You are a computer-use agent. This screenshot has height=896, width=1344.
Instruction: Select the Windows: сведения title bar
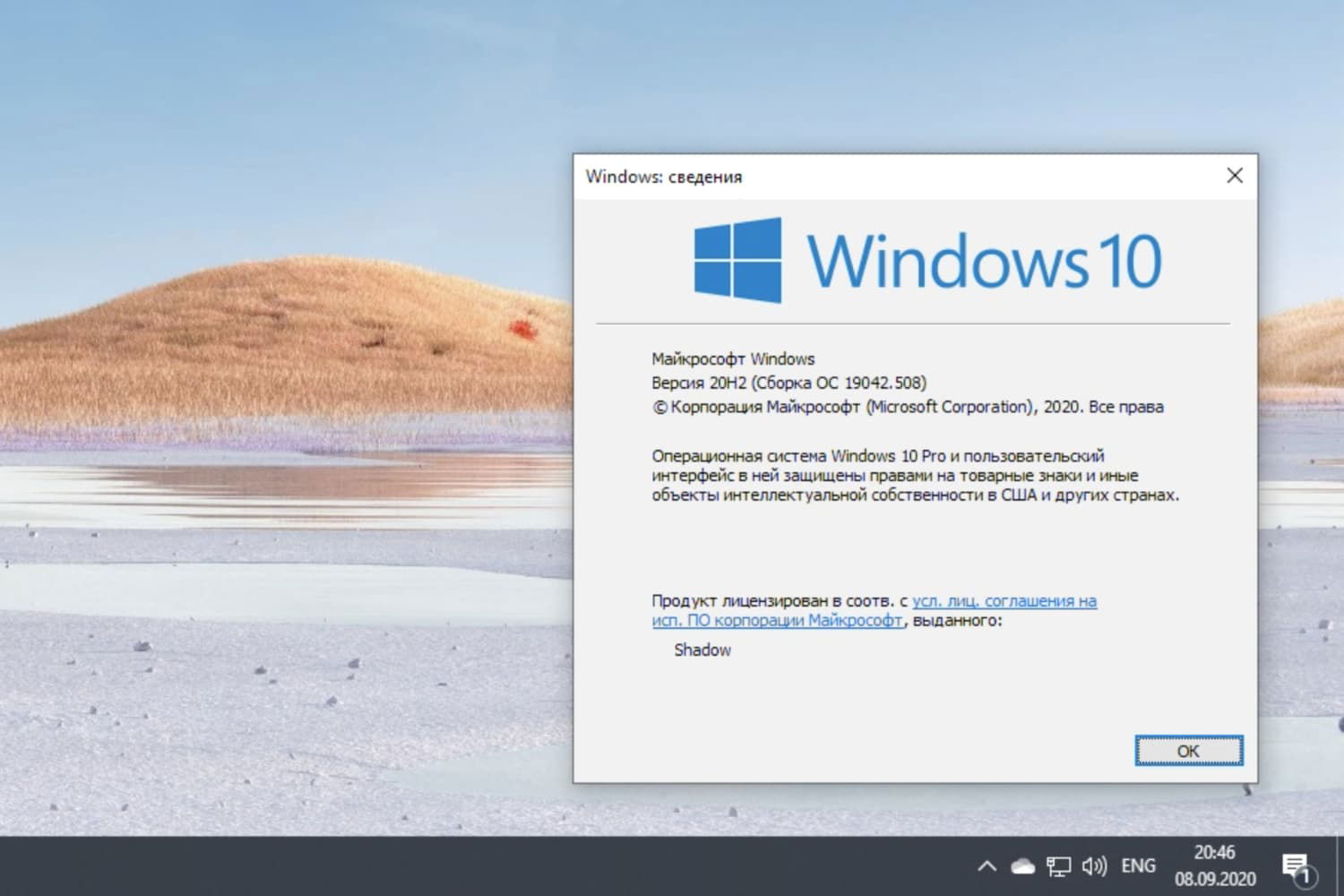coord(664,177)
